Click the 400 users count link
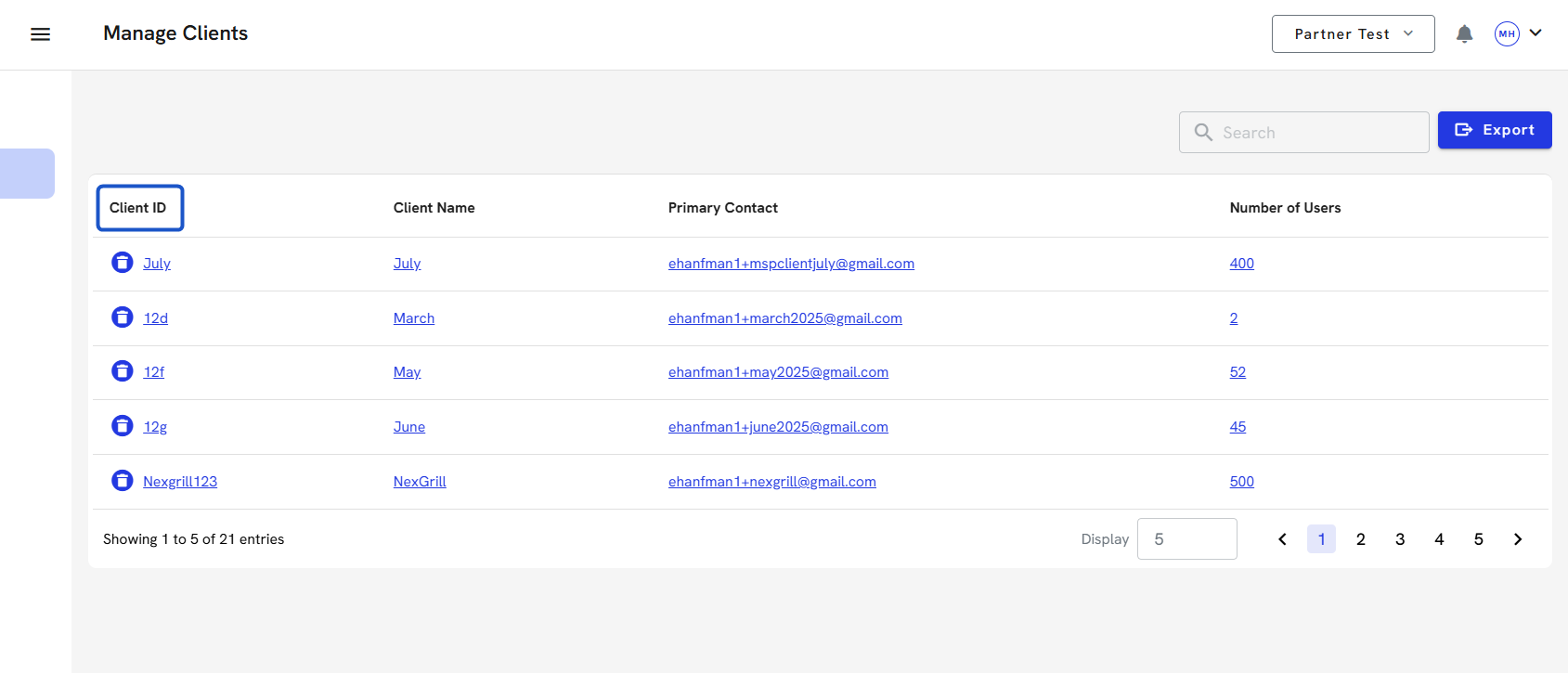The height and width of the screenshot is (673, 1568). coord(1241,264)
